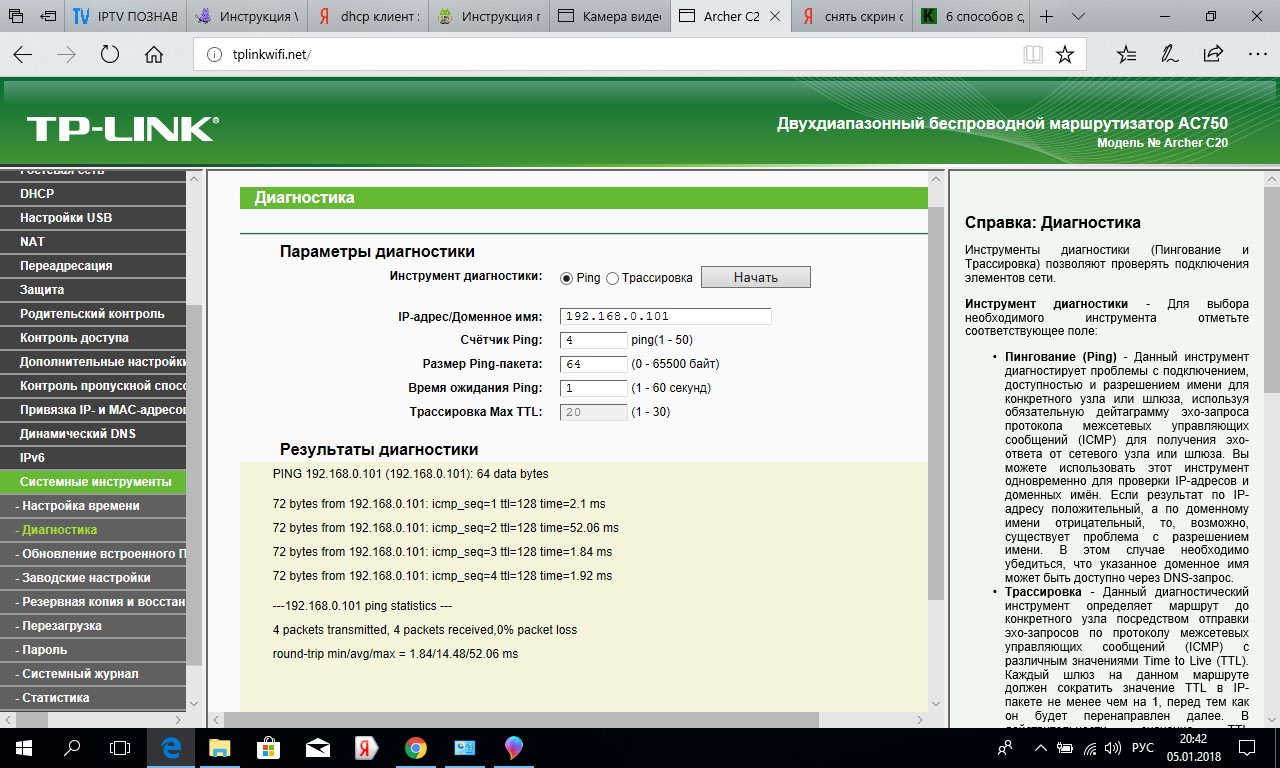Add page to favorites star icon
The height and width of the screenshot is (768, 1280).
1065,55
